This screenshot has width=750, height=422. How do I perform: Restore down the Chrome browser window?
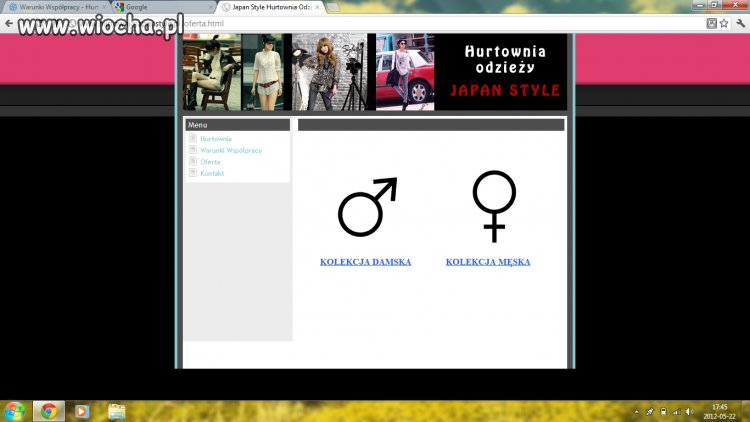(715, 5)
